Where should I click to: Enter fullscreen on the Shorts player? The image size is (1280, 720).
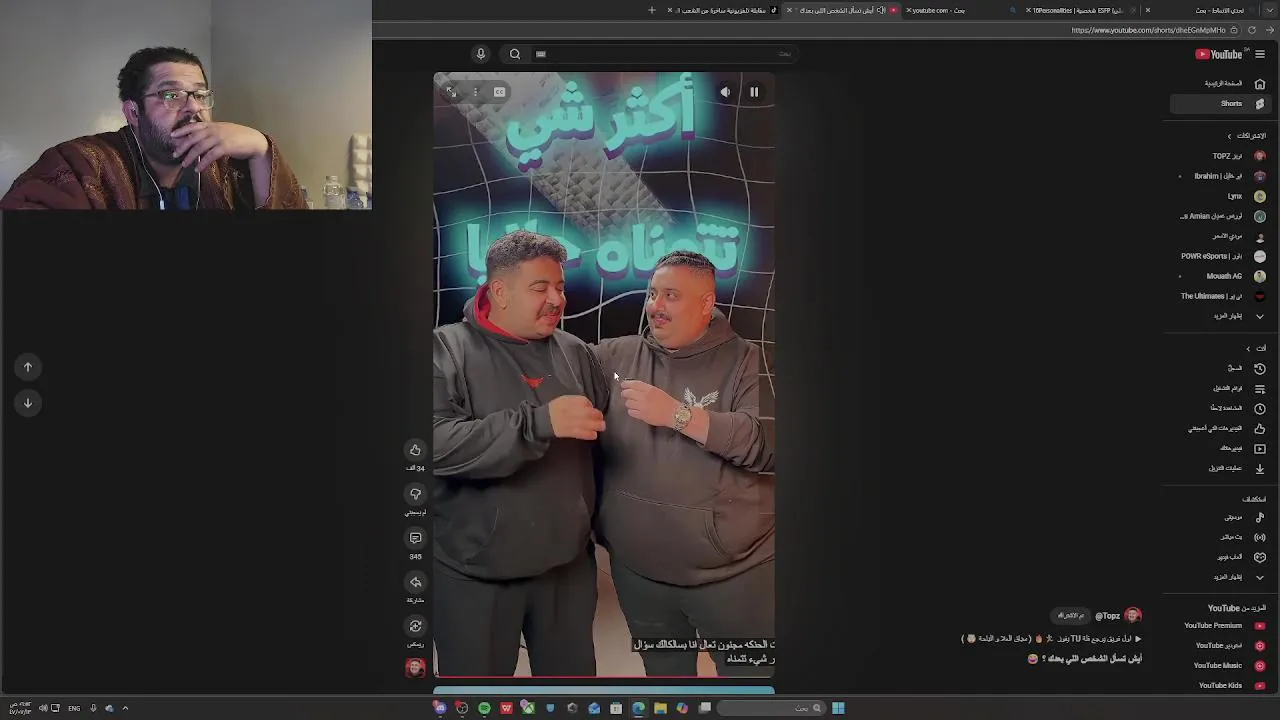point(450,92)
